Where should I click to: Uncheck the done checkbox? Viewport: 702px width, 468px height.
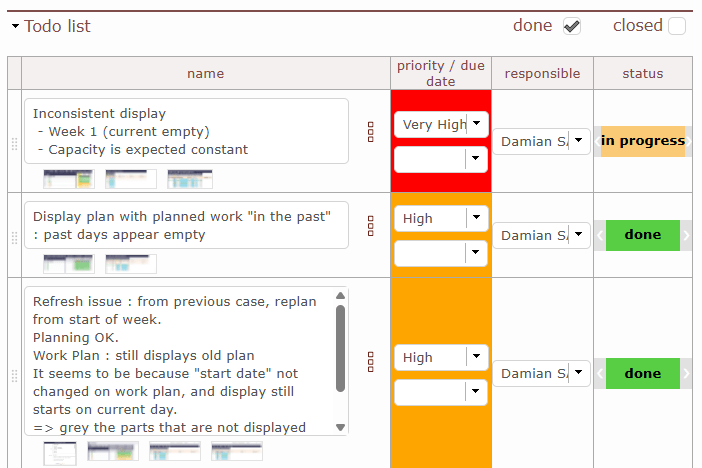572,26
